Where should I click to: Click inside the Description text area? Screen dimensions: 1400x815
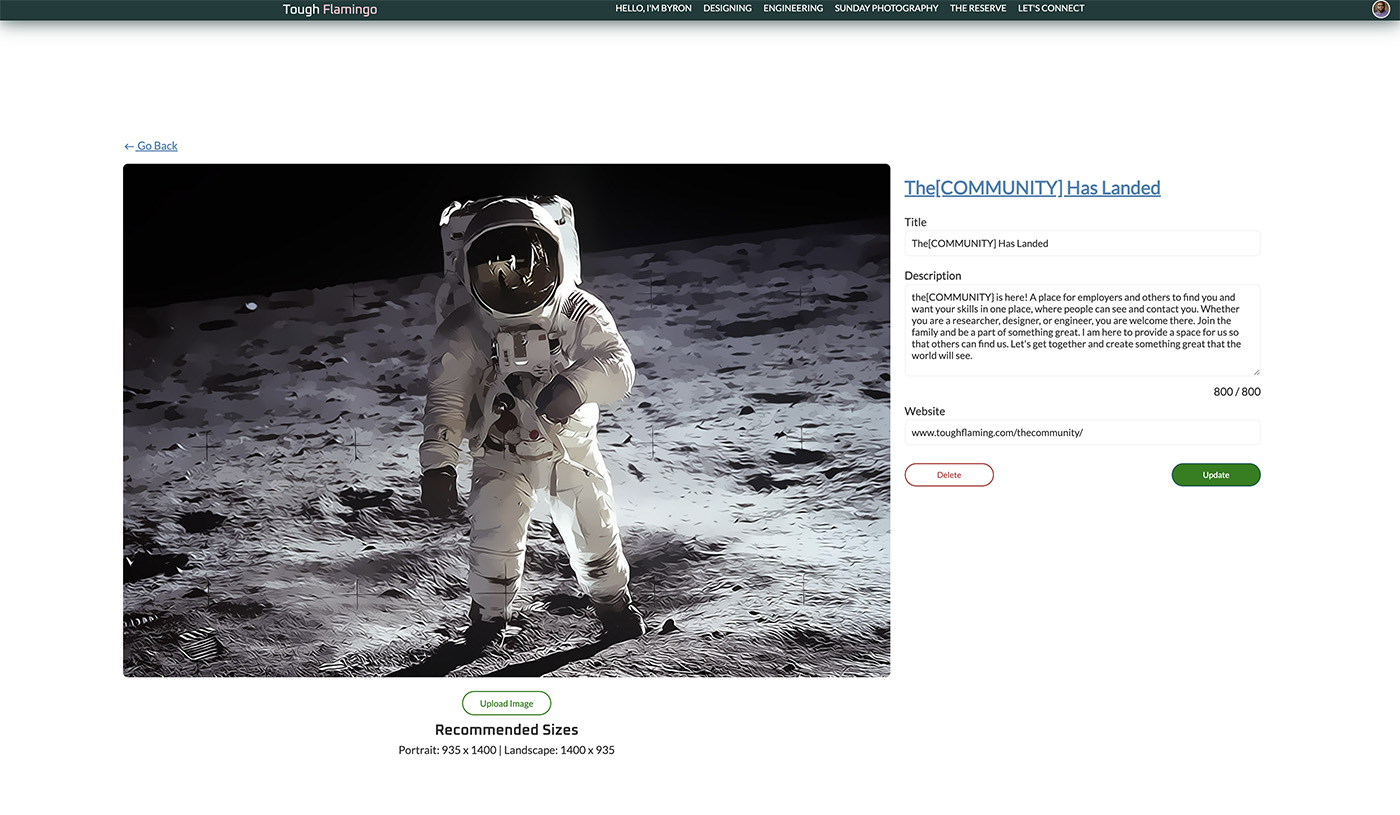pyautogui.click(x=1082, y=330)
